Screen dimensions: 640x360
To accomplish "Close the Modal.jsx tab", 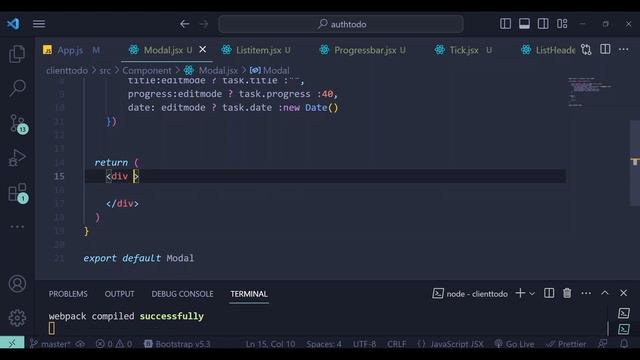I will (x=202, y=50).
